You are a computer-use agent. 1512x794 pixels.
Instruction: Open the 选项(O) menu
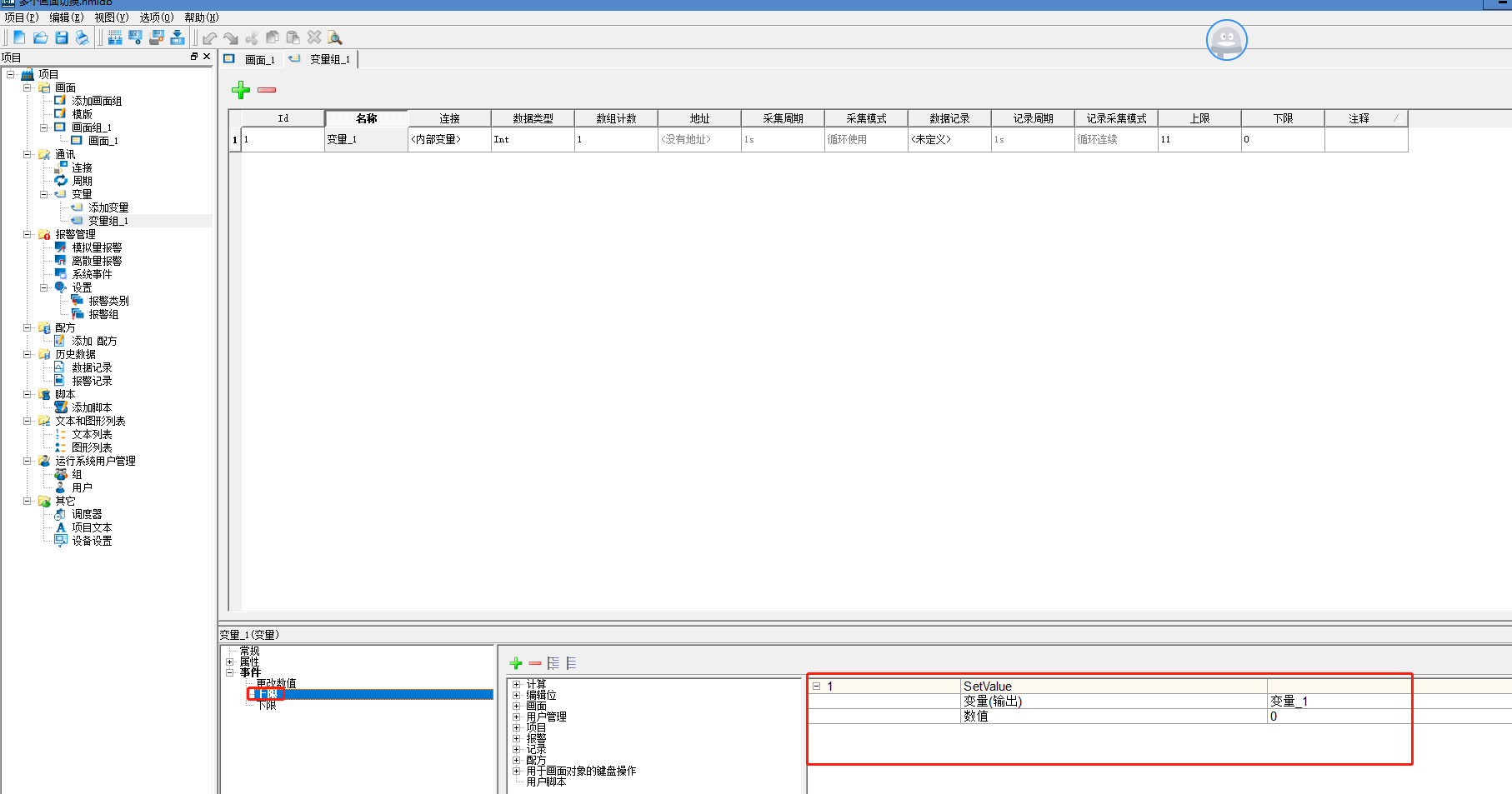click(x=157, y=17)
